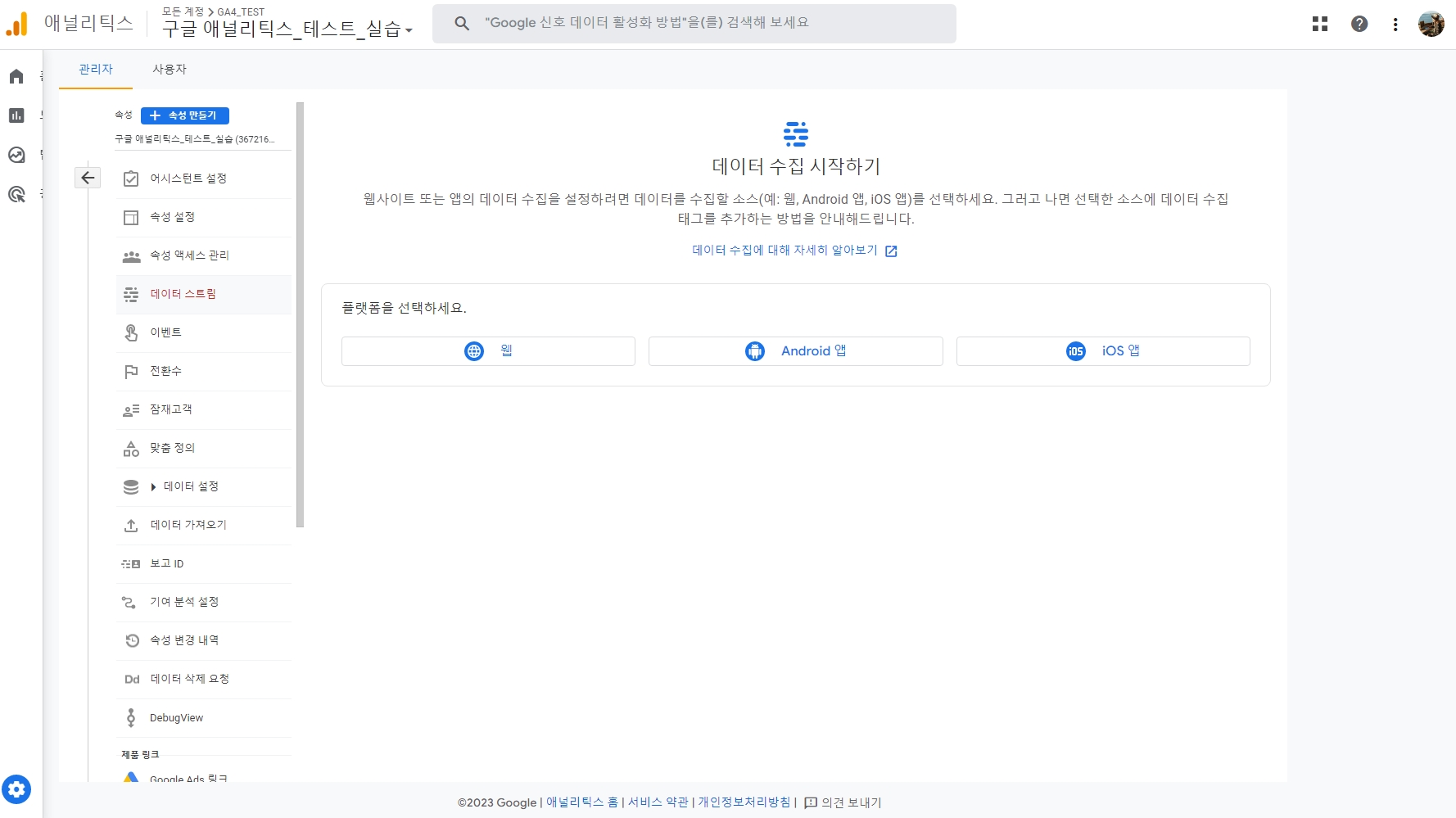Click the 전환수 flag icon
This screenshot has height=818, width=1456.
pyautogui.click(x=131, y=372)
